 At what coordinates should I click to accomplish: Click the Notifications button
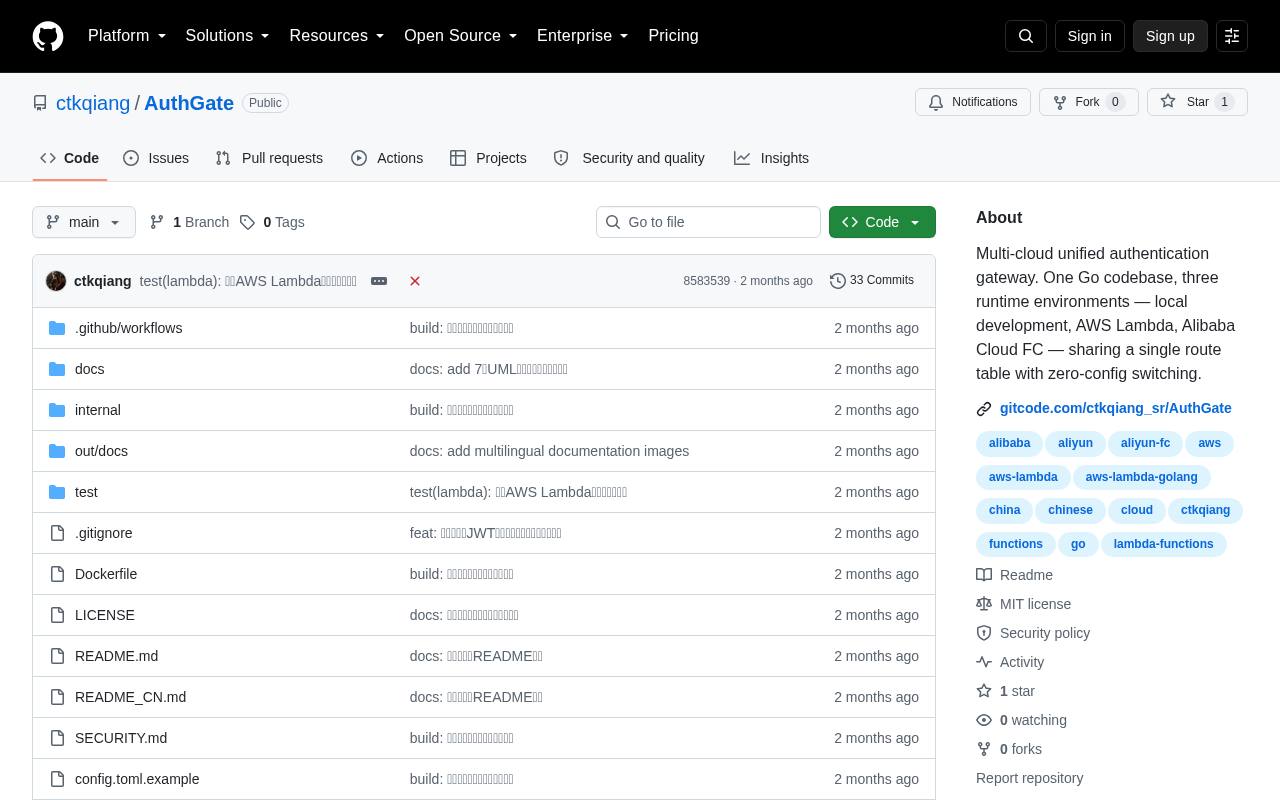click(973, 102)
